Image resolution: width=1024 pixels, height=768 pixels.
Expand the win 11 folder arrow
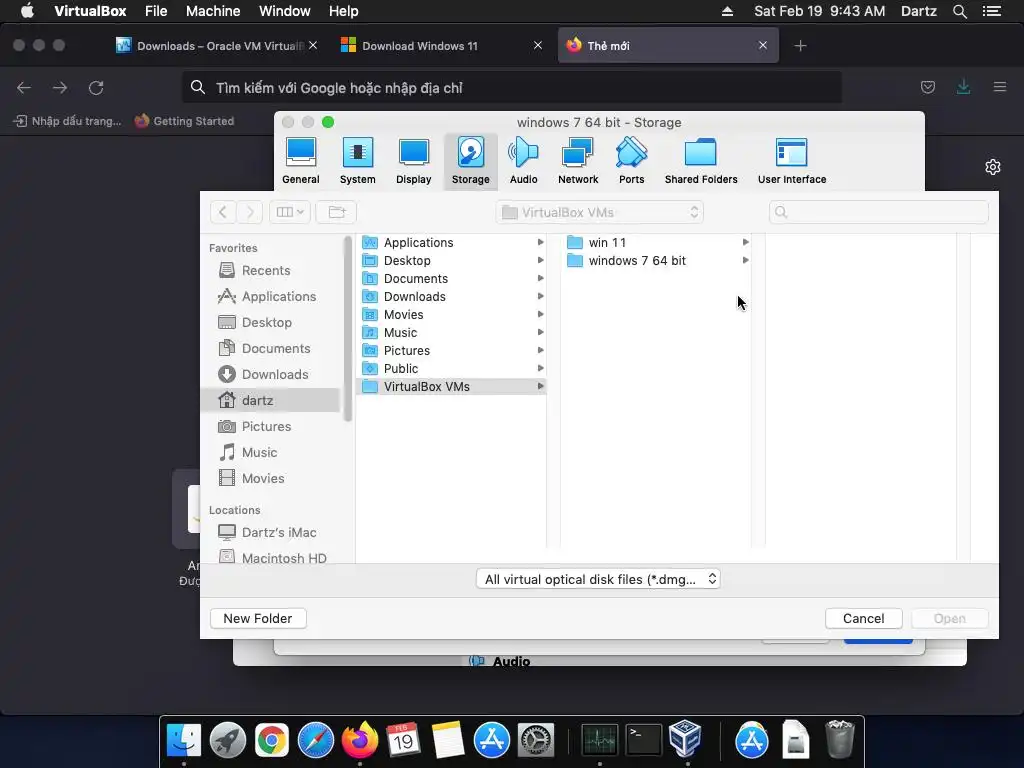745,242
